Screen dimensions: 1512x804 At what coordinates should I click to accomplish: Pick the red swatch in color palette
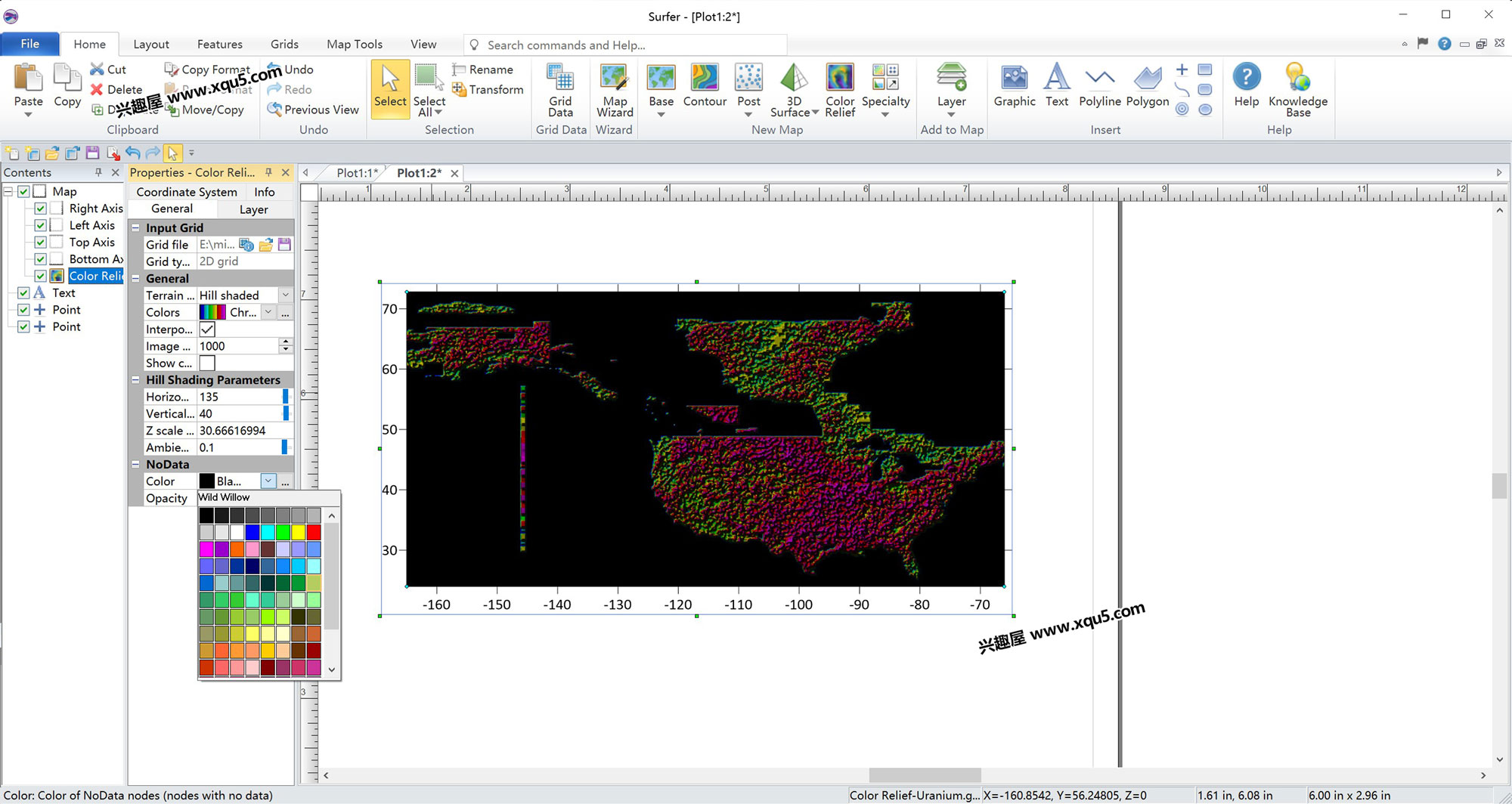tap(314, 532)
